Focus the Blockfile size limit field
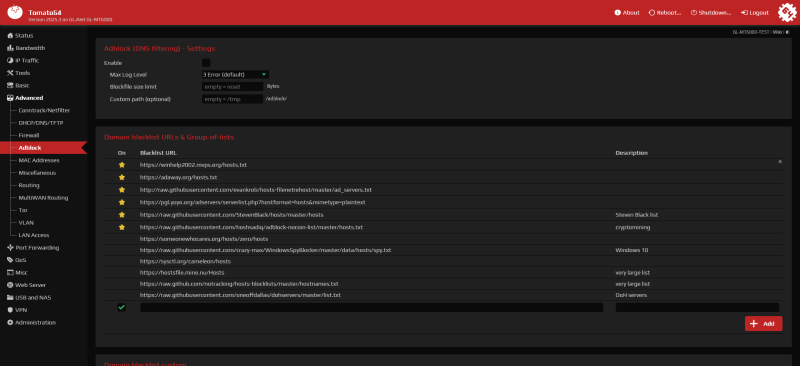The height and width of the screenshot is (366, 800). point(233,87)
